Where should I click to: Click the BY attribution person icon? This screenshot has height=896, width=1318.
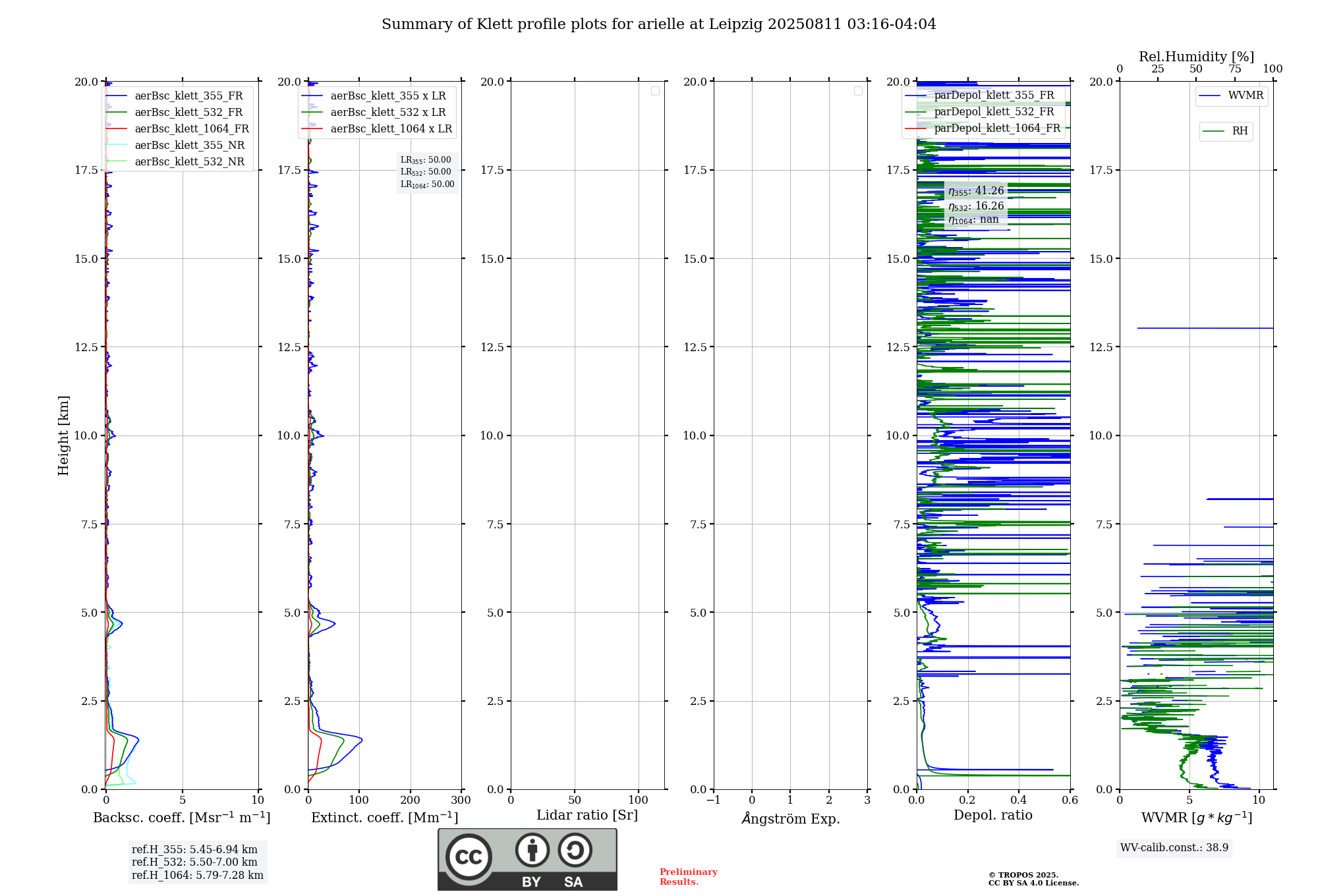coord(532,850)
